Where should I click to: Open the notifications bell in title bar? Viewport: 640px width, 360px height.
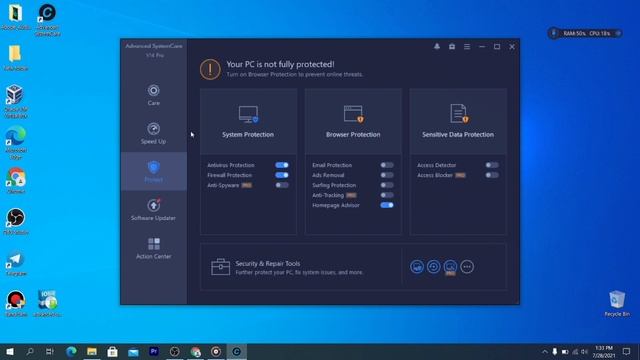click(x=437, y=47)
